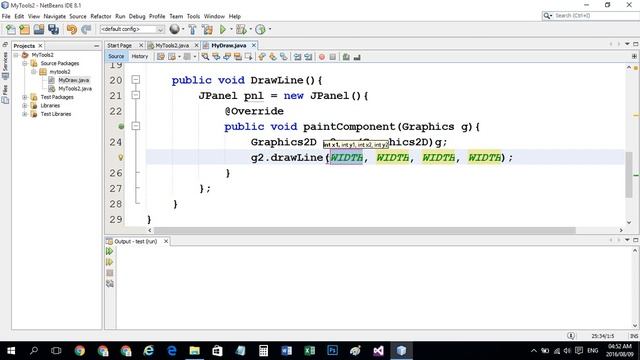The height and width of the screenshot is (360, 640).
Task: Click the editor horizontal scrollbar
Action: (x=364, y=231)
